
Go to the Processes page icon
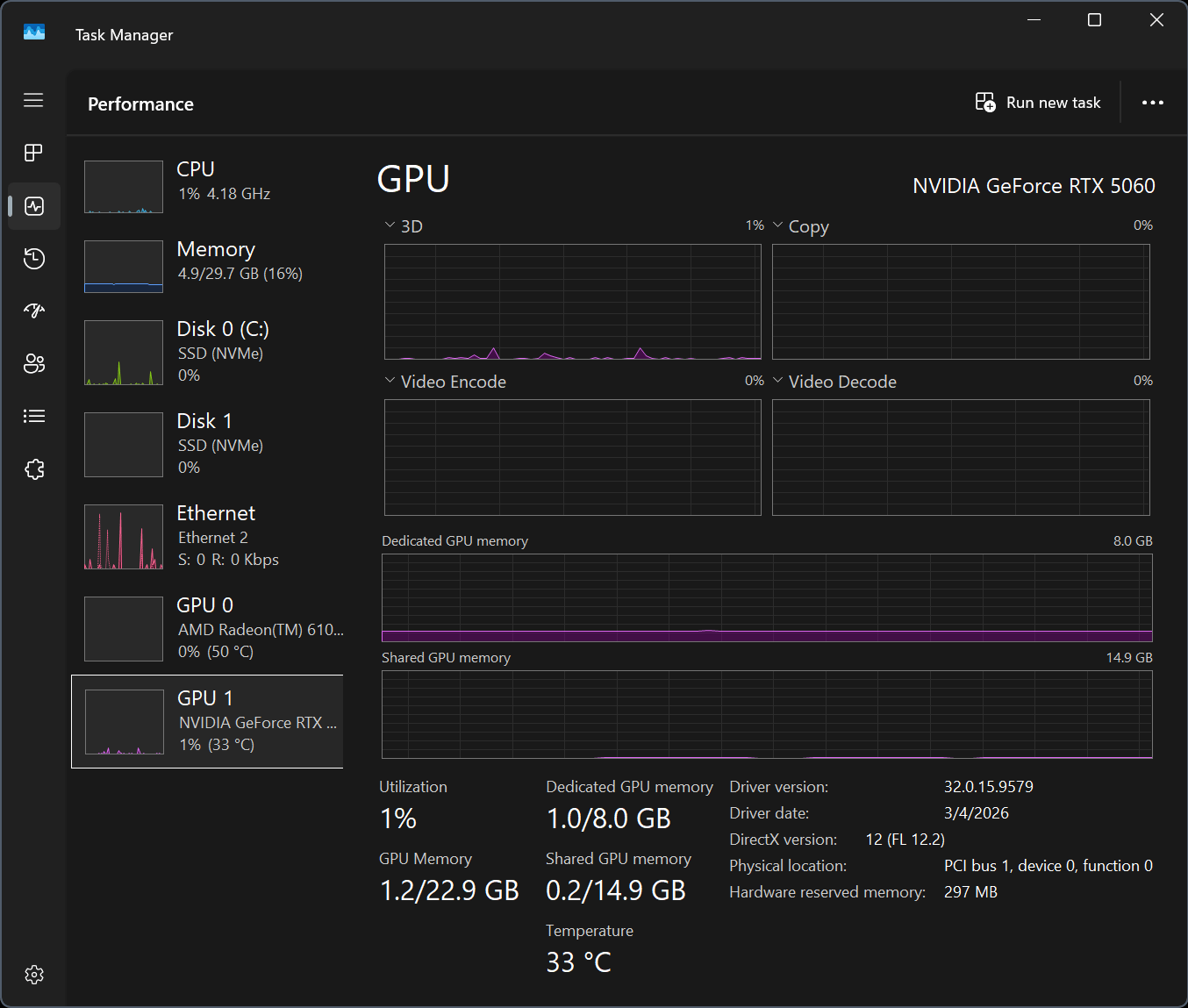(33, 153)
